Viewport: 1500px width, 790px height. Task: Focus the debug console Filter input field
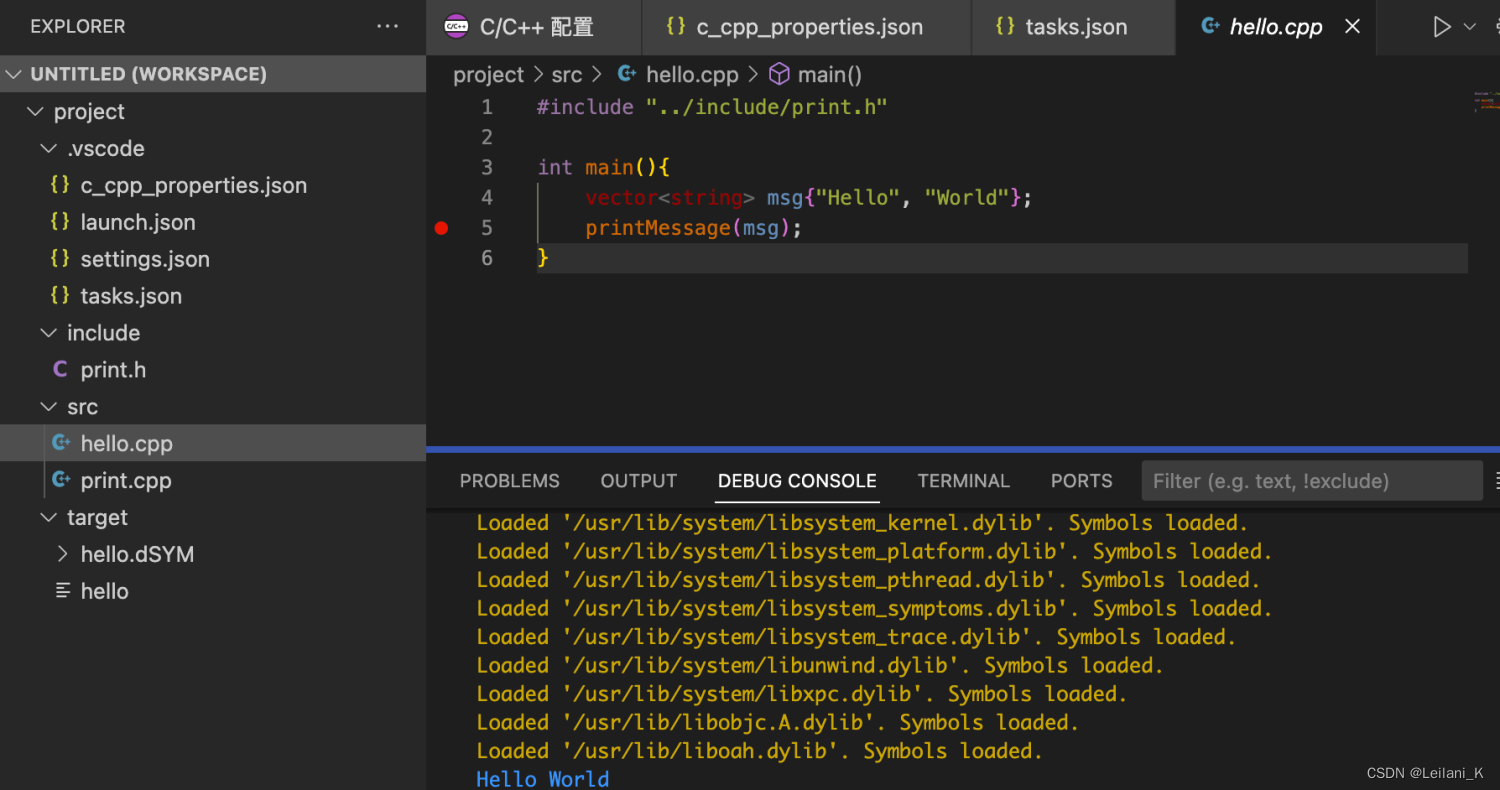1312,481
